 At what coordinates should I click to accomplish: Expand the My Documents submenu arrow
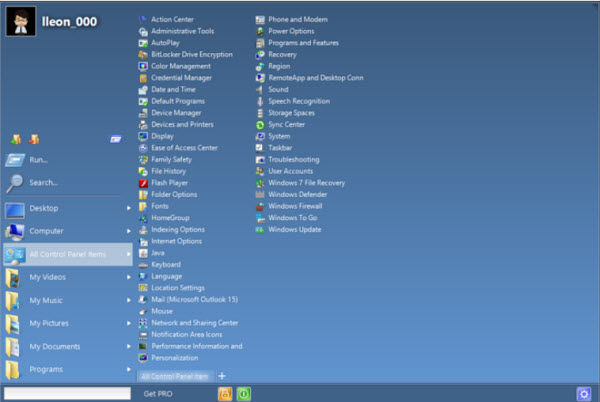[x=129, y=346]
